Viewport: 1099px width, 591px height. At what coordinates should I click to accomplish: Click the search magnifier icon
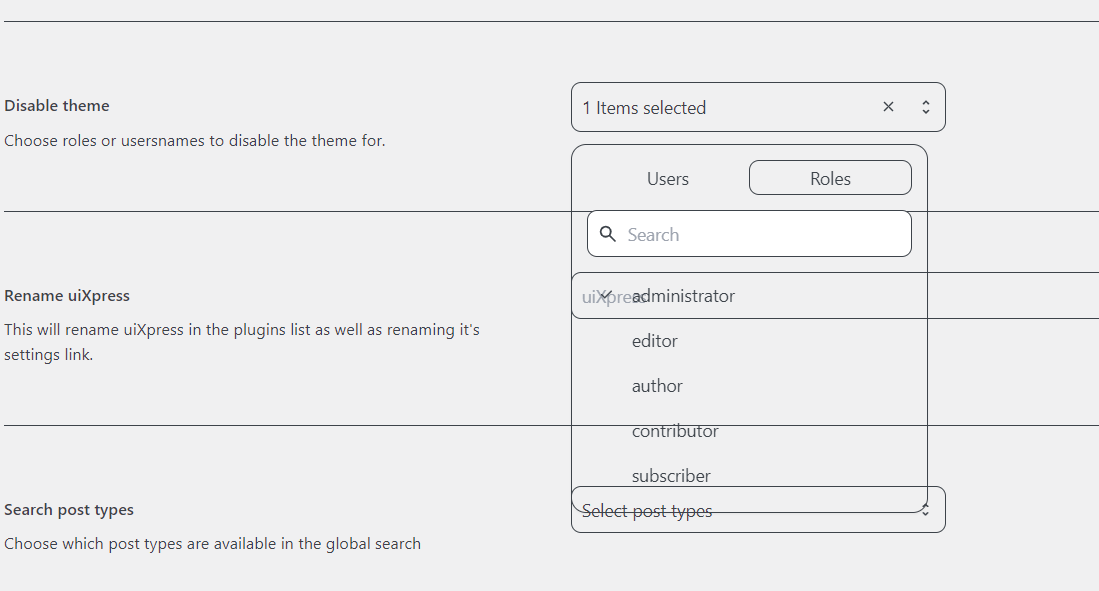tap(608, 234)
